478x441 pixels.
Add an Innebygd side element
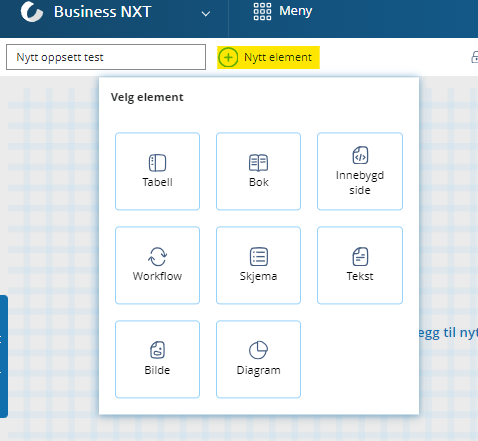(360, 171)
